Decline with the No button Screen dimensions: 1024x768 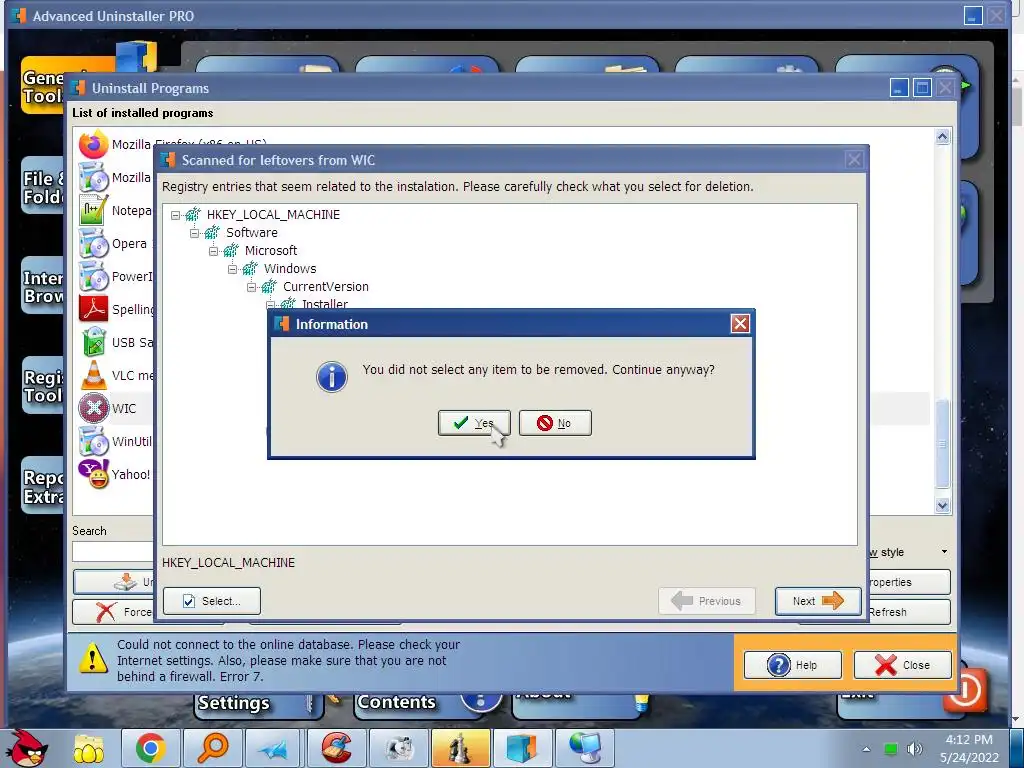click(x=555, y=423)
